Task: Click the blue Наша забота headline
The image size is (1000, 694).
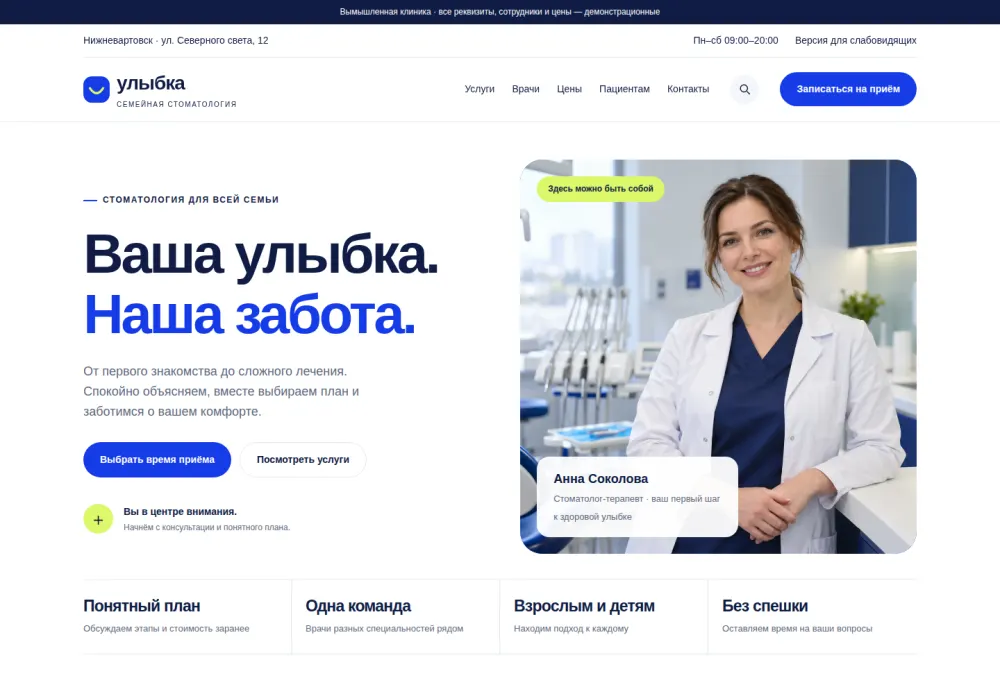Action: click(249, 314)
